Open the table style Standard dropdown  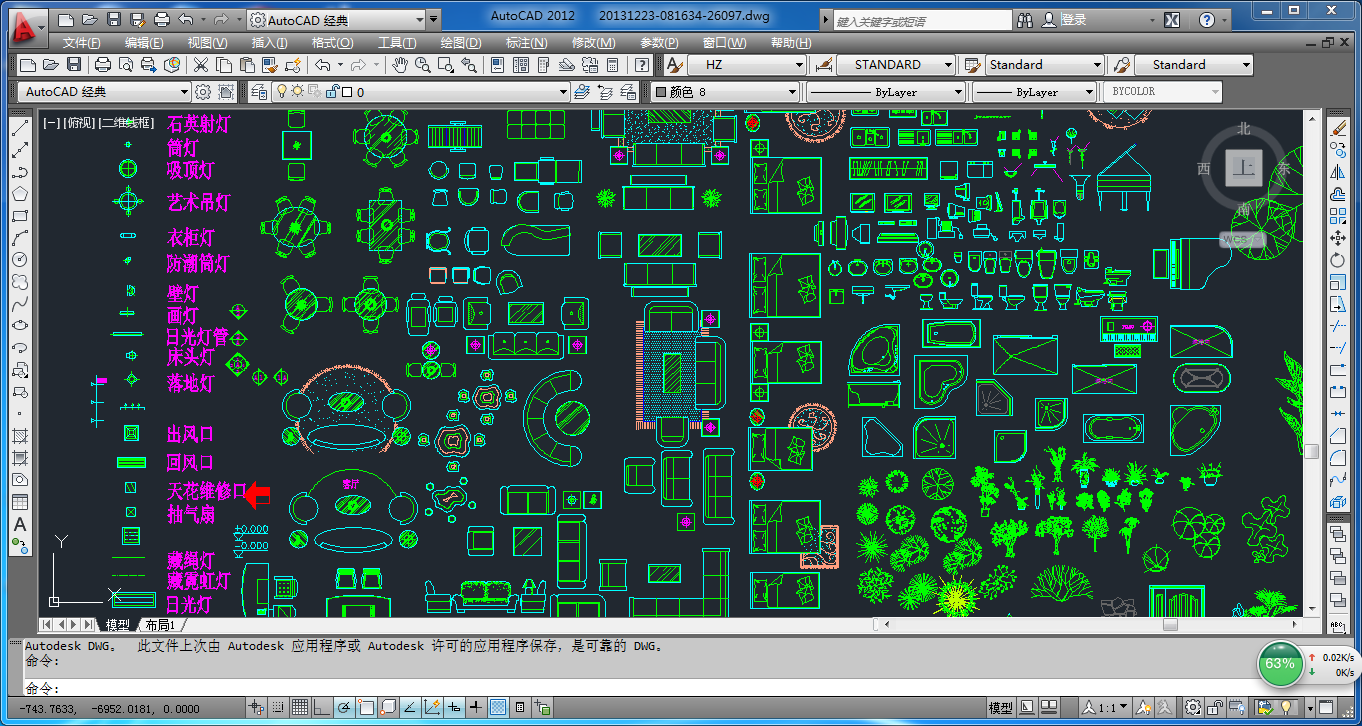(x=1045, y=65)
